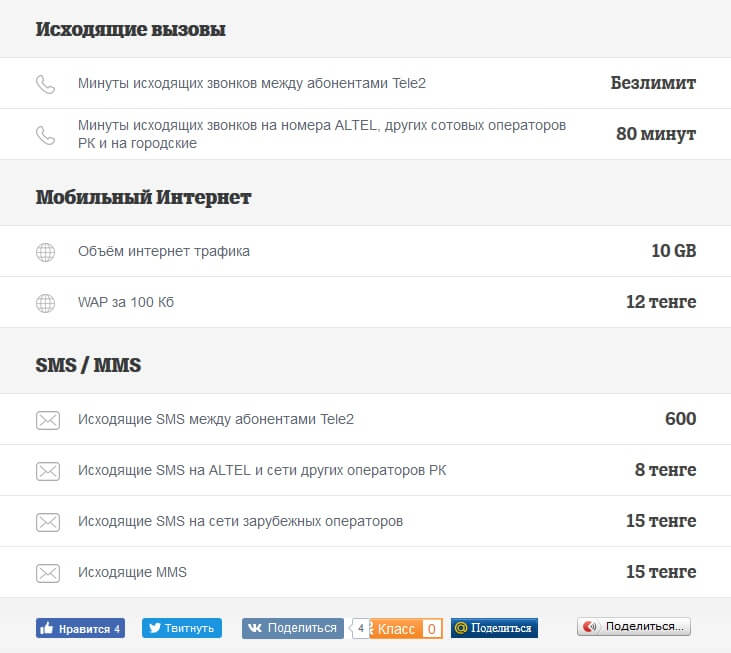This screenshot has height=653, width=731.
Task: Like the page with Facebook Нравится button
Action: [x=80, y=628]
